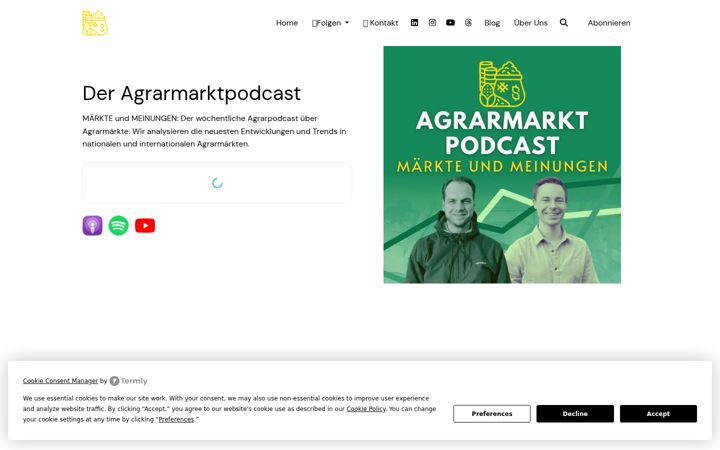This screenshot has height=450, width=720.
Task: Click the Termly logo in cookie banner
Action: (x=129, y=381)
